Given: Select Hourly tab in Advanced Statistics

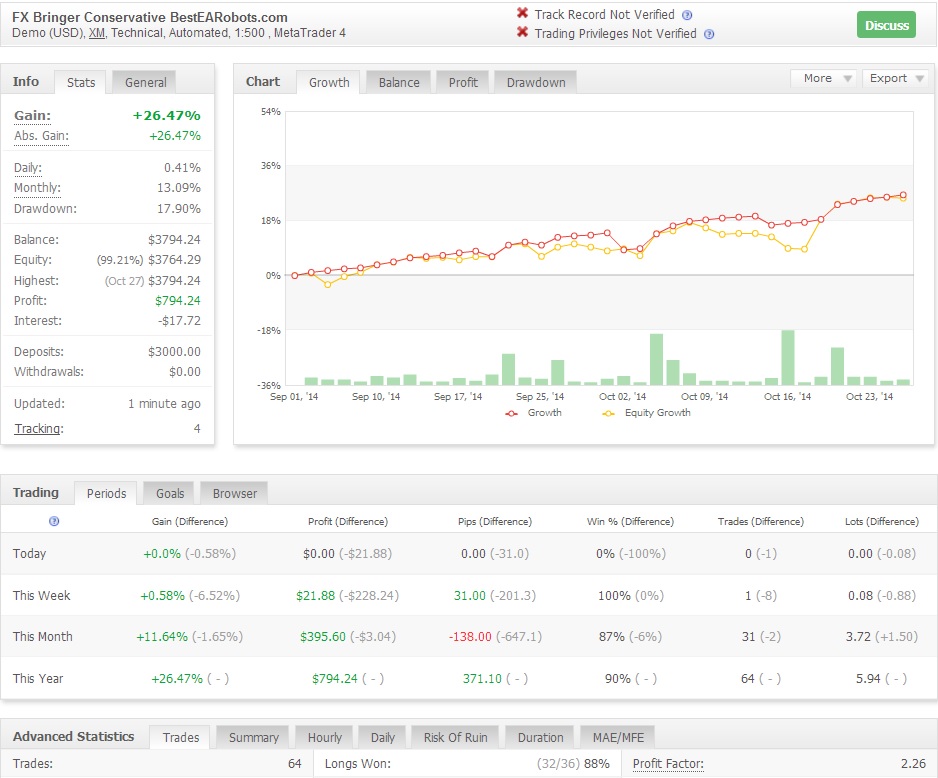Looking at the screenshot, I should [x=325, y=737].
